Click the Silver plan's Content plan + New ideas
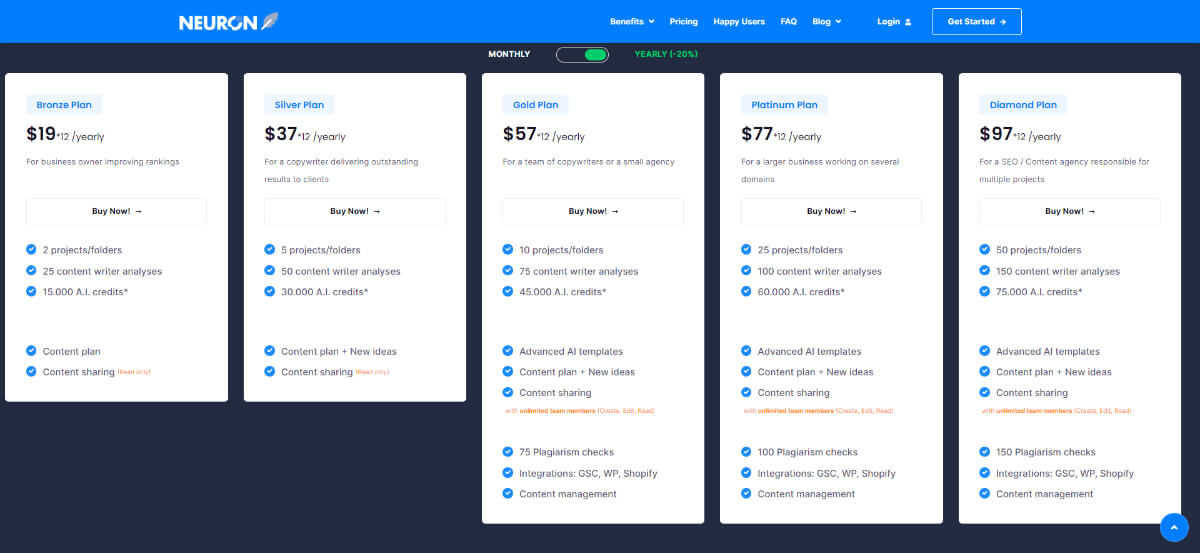Screen dimensions: 1200x553 tap(339, 352)
